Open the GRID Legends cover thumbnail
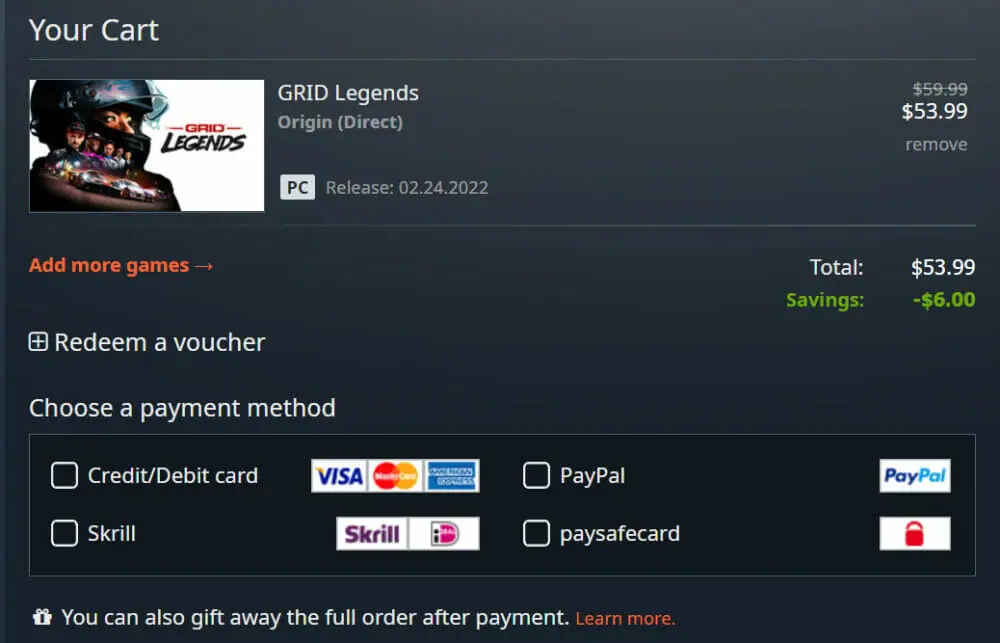The image size is (1000, 643). 147,145
